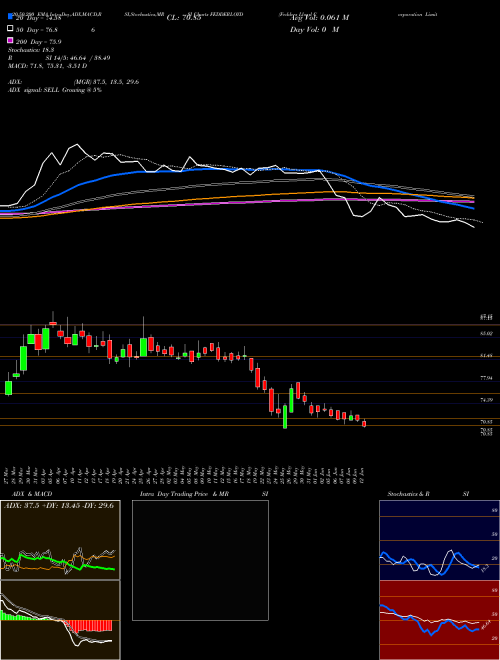Click the white 50 Day legend swatch
This screenshot has height=660, width=500.
point(11,29)
